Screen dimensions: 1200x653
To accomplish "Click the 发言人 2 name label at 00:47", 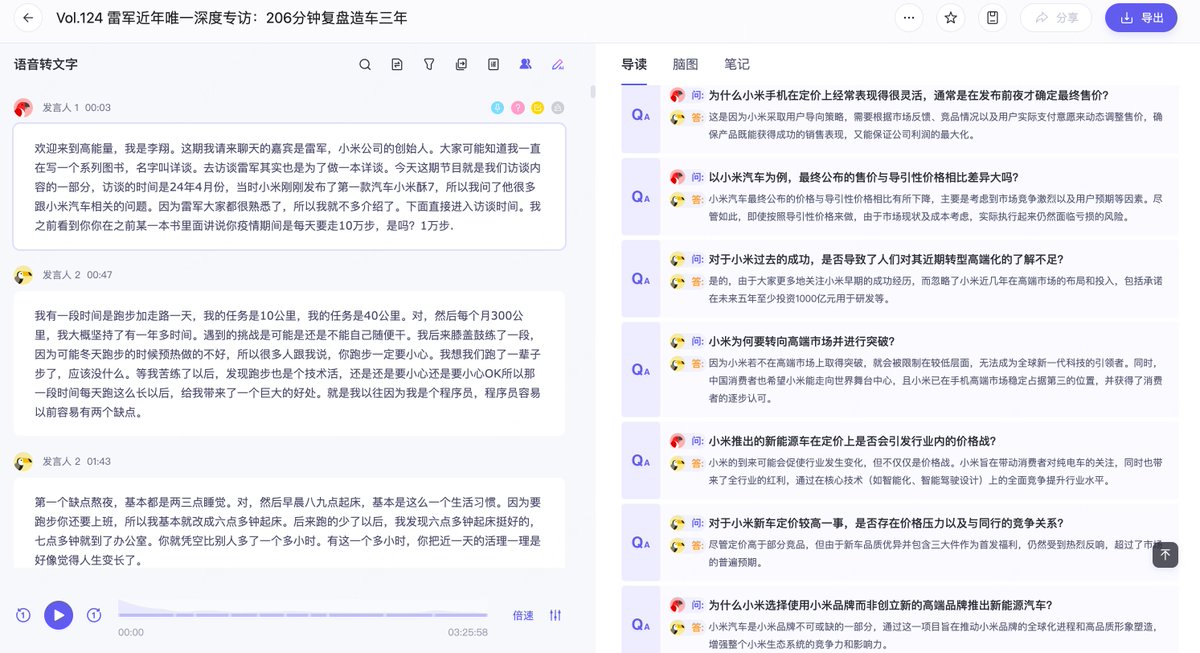I will (61, 274).
